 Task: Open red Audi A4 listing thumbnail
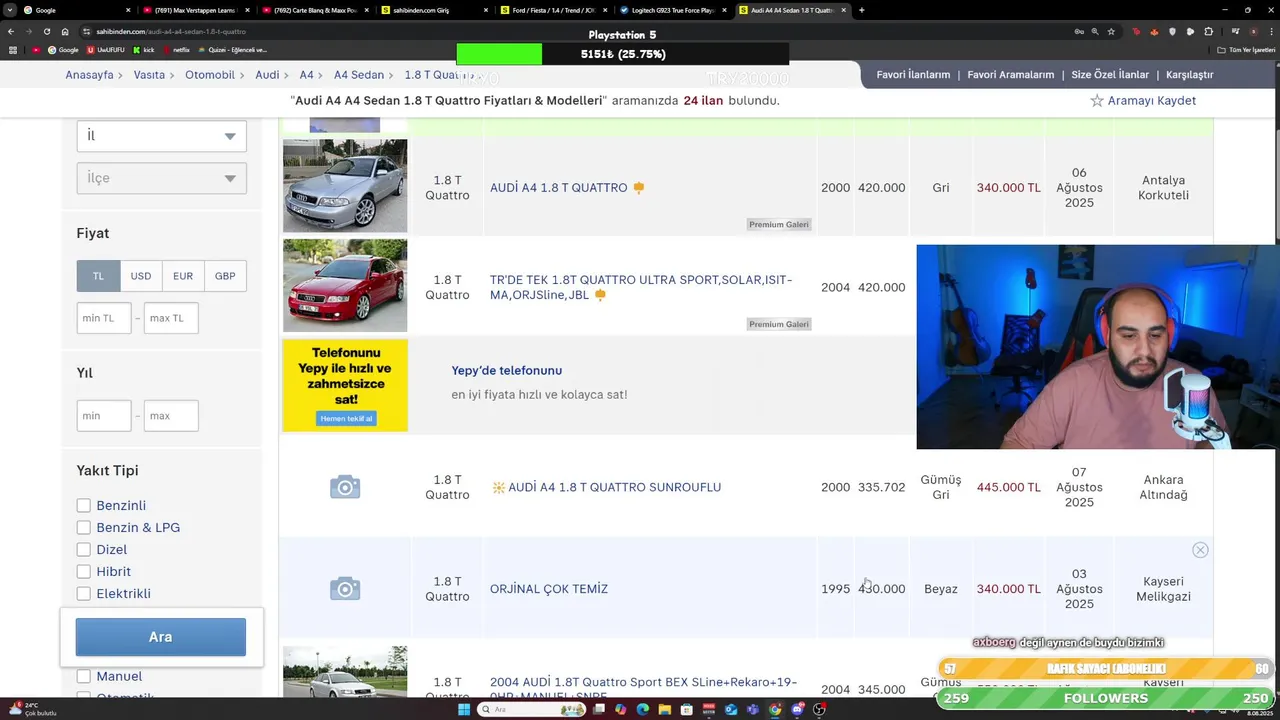click(x=345, y=286)
